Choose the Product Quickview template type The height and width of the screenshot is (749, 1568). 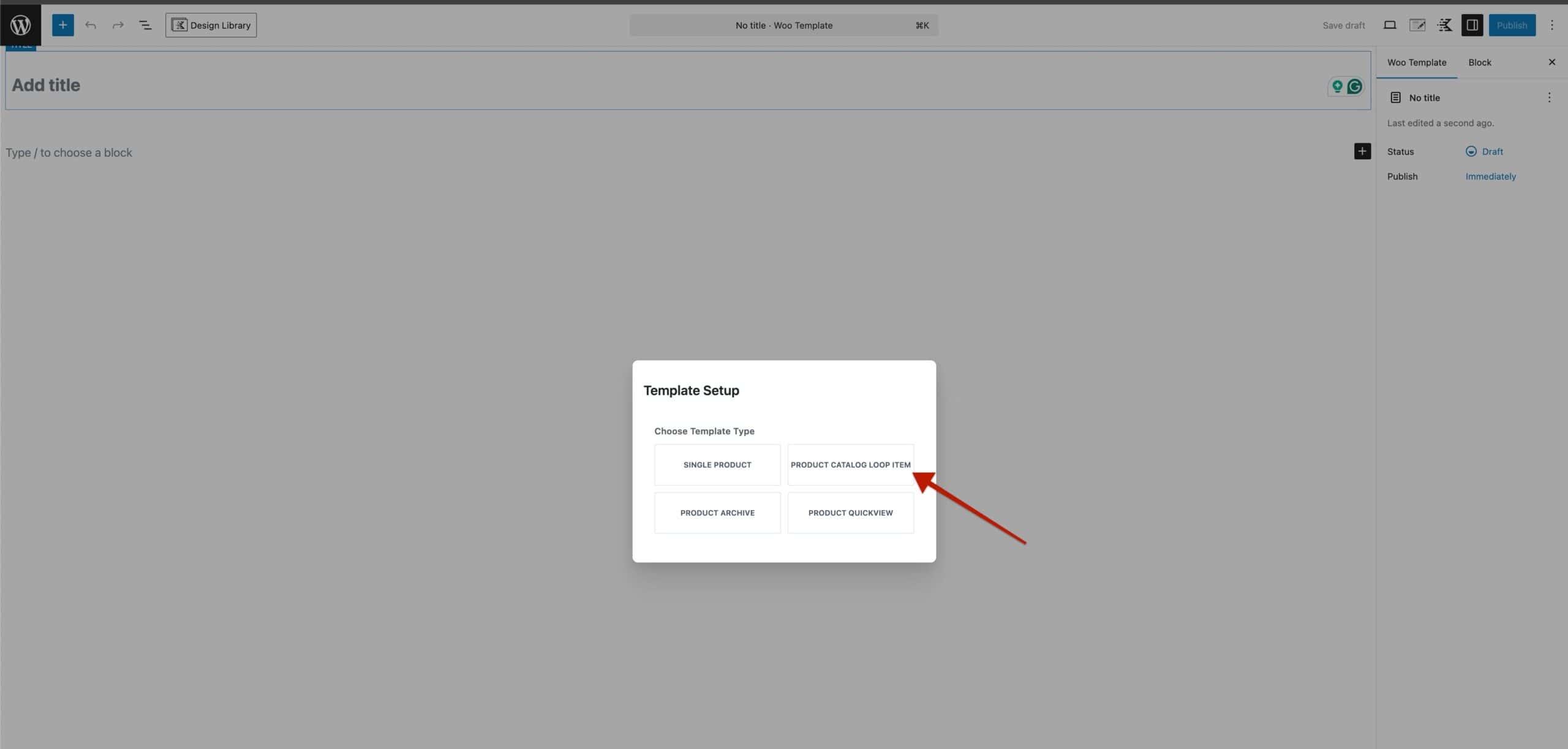(850, 513)
